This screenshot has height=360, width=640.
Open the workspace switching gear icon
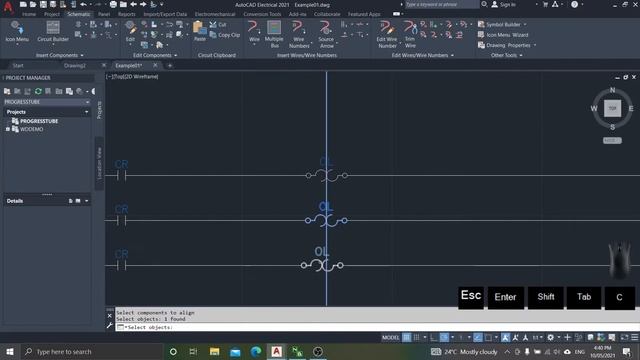coord(551,338)
